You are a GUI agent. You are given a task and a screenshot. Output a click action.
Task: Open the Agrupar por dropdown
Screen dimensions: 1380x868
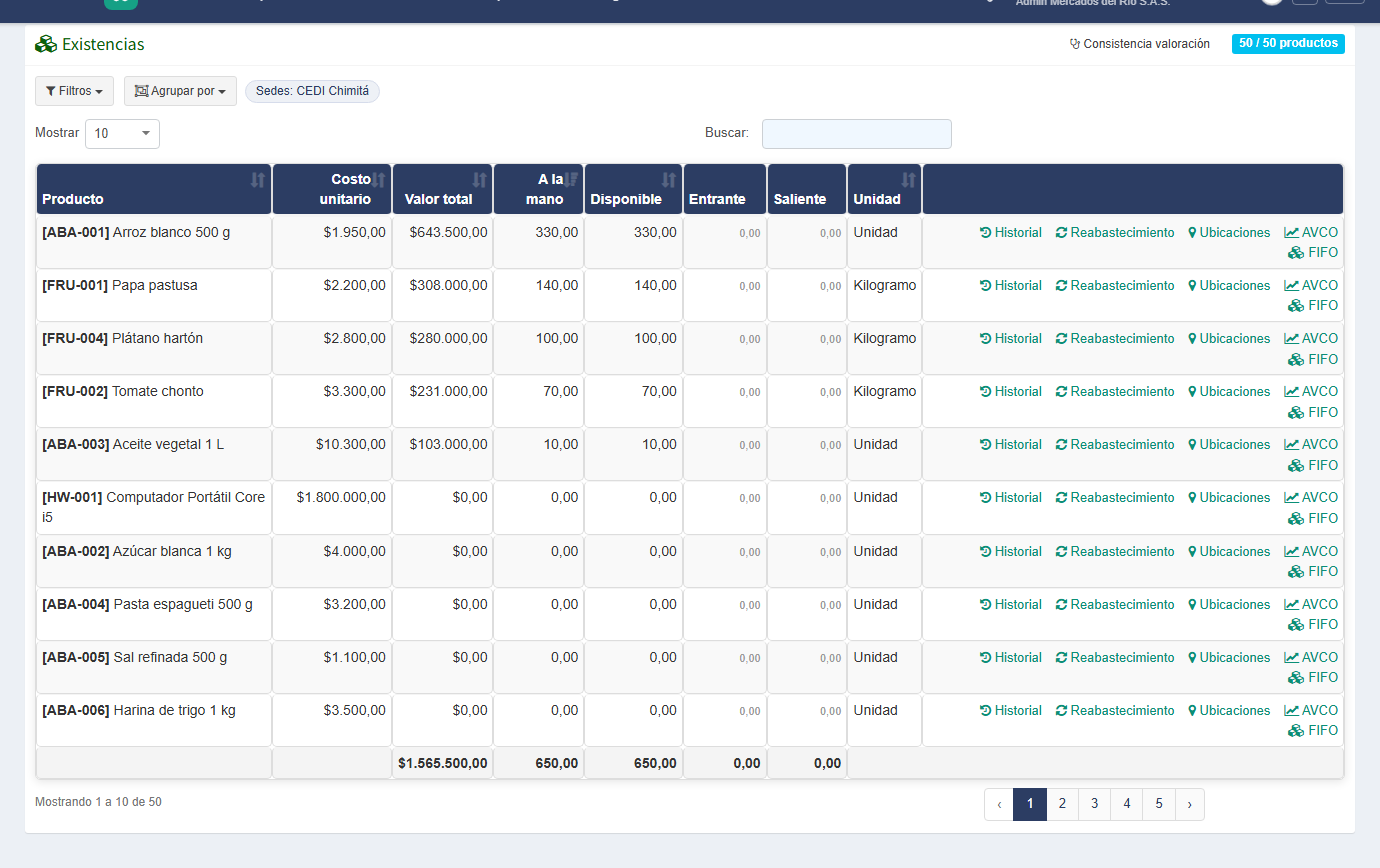[180, 91]
